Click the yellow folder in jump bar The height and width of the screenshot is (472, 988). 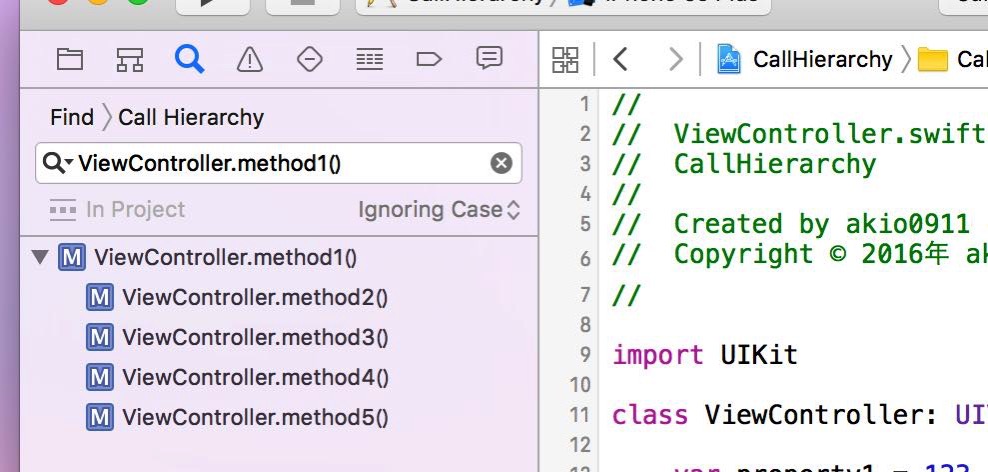point(933,60)
